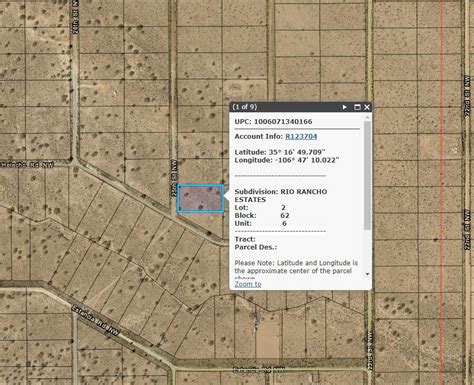Click the Parcel Des.: label
The image size is (474, 385).
(x=256, y=247)
